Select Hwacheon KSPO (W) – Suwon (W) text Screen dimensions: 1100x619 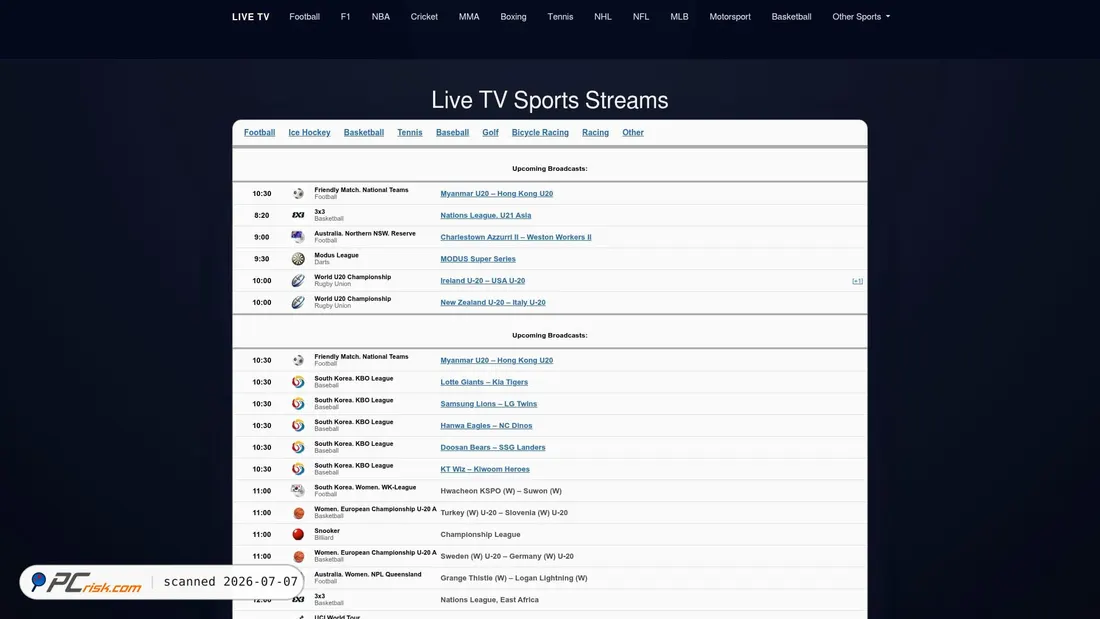(x=501, y=491)
